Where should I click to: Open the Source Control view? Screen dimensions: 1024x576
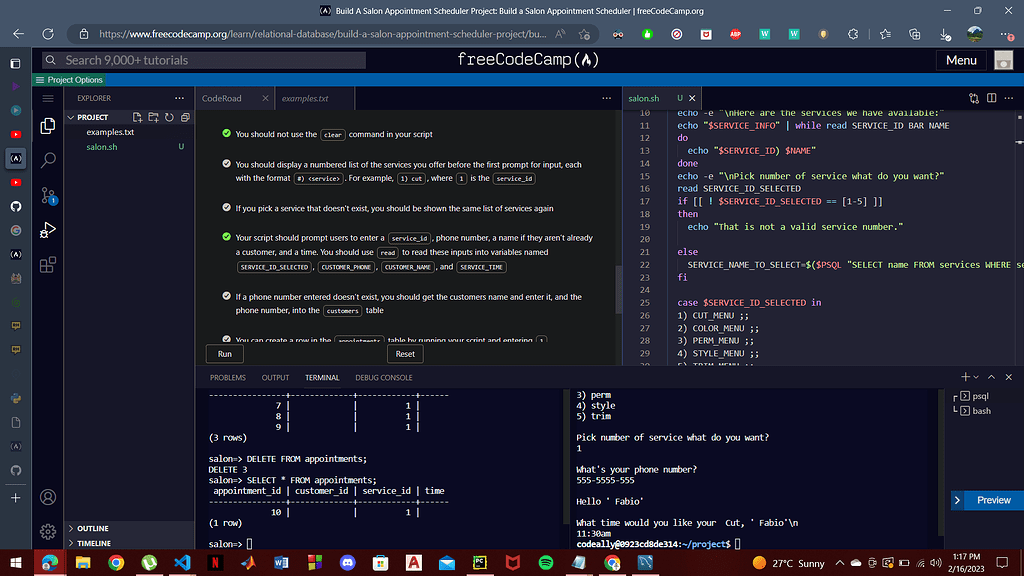[47, 195]
